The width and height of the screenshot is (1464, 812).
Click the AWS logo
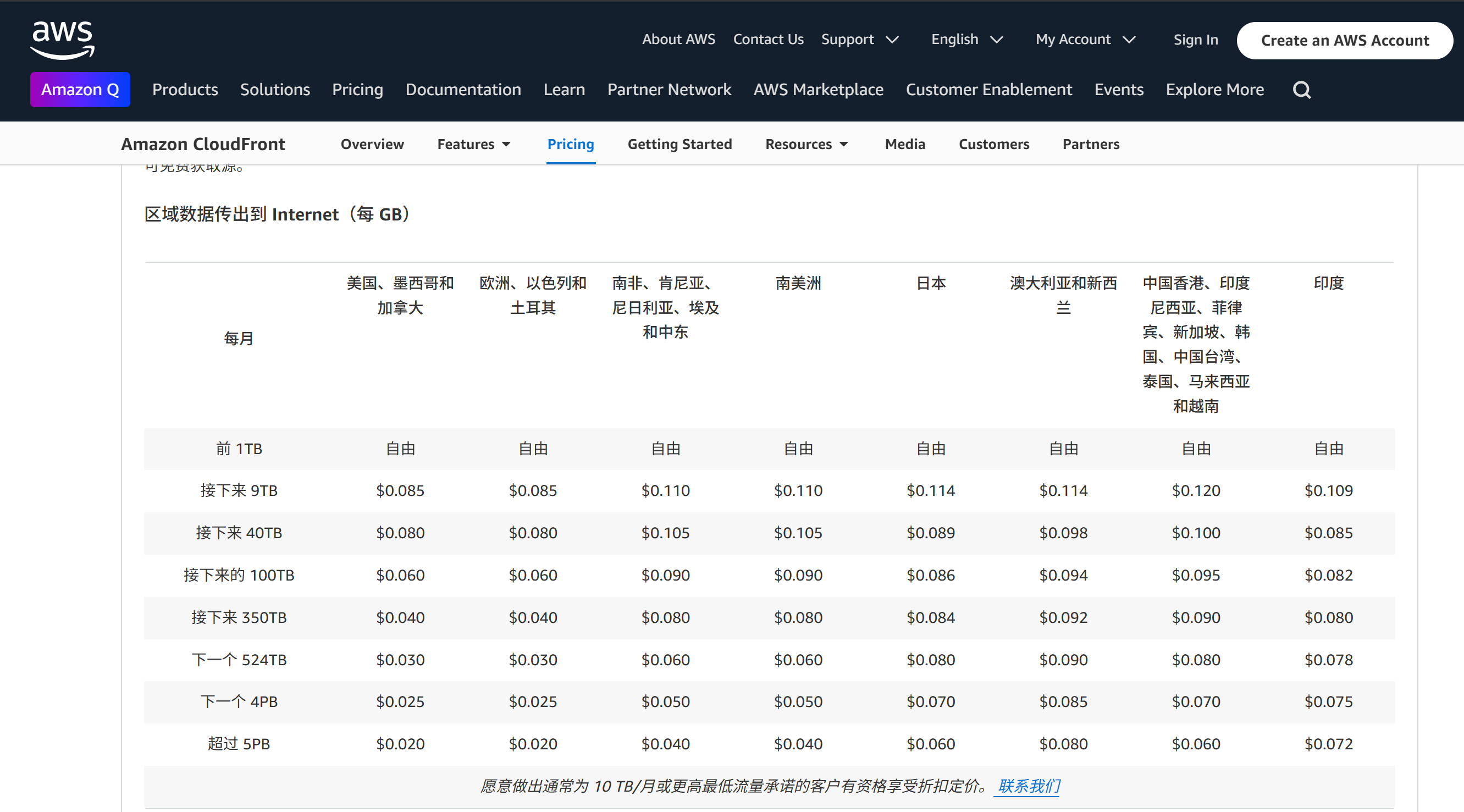pos(62,38)
